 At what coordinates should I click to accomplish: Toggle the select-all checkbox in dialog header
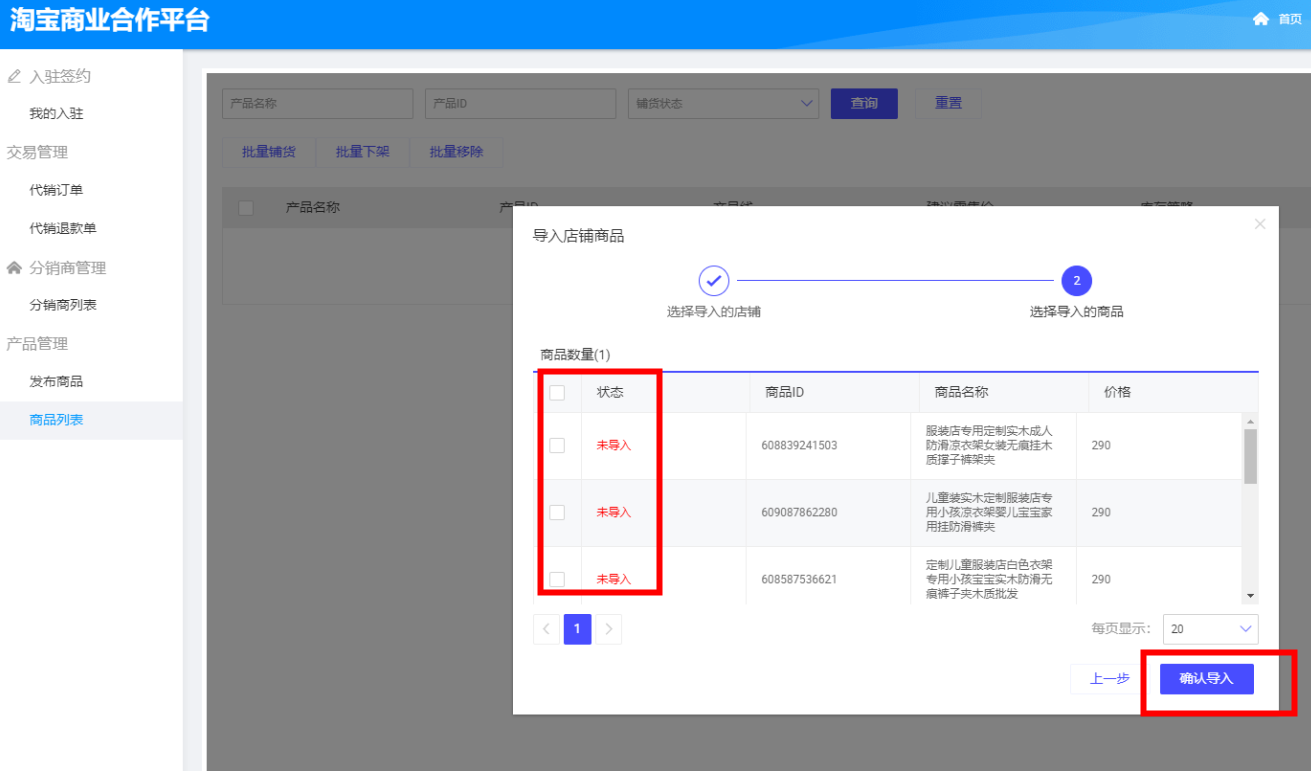(x=557, y=393)
